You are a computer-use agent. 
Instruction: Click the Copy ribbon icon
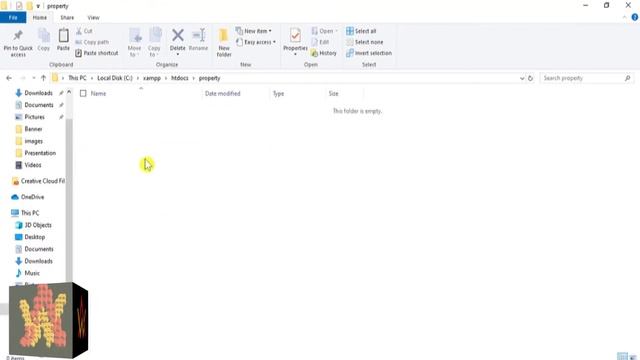click(x=44, y=36)
